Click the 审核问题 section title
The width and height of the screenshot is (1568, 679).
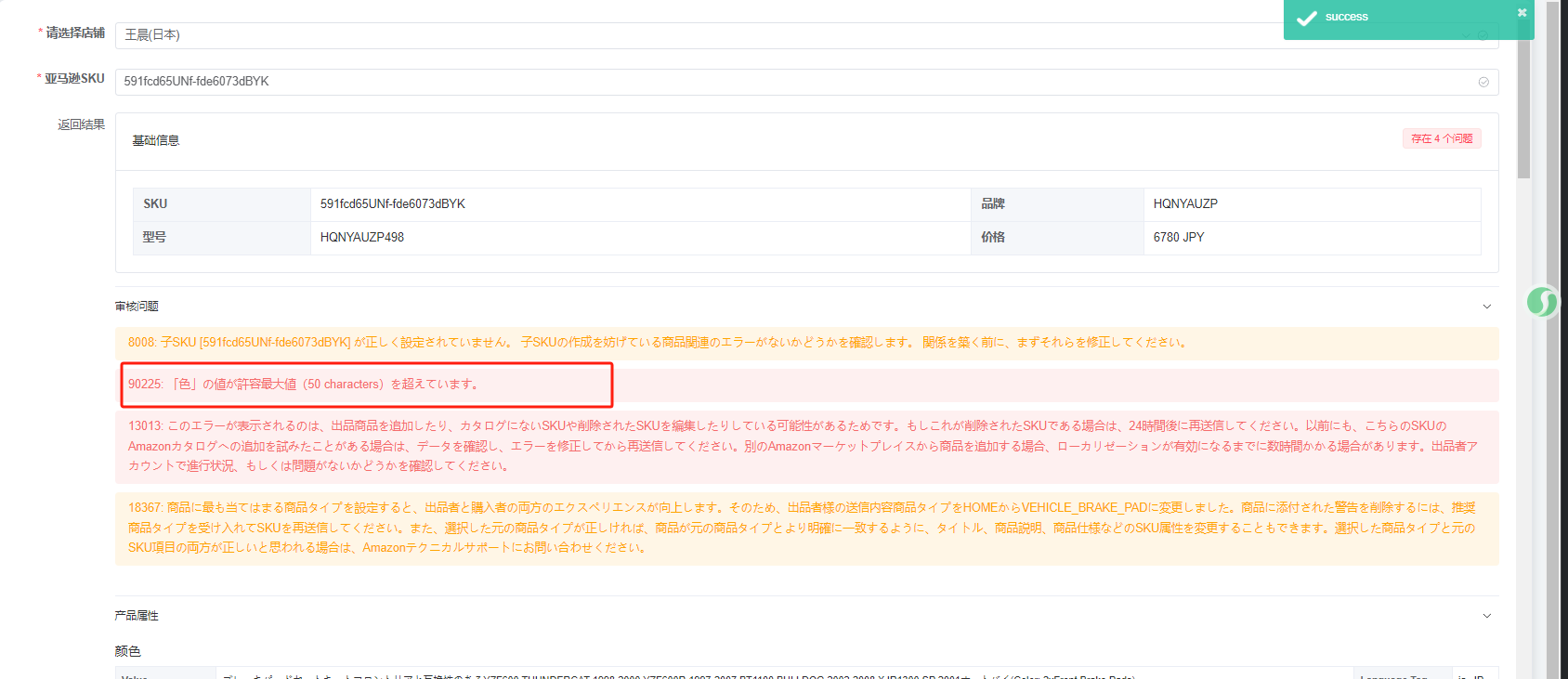coord(137,307)
